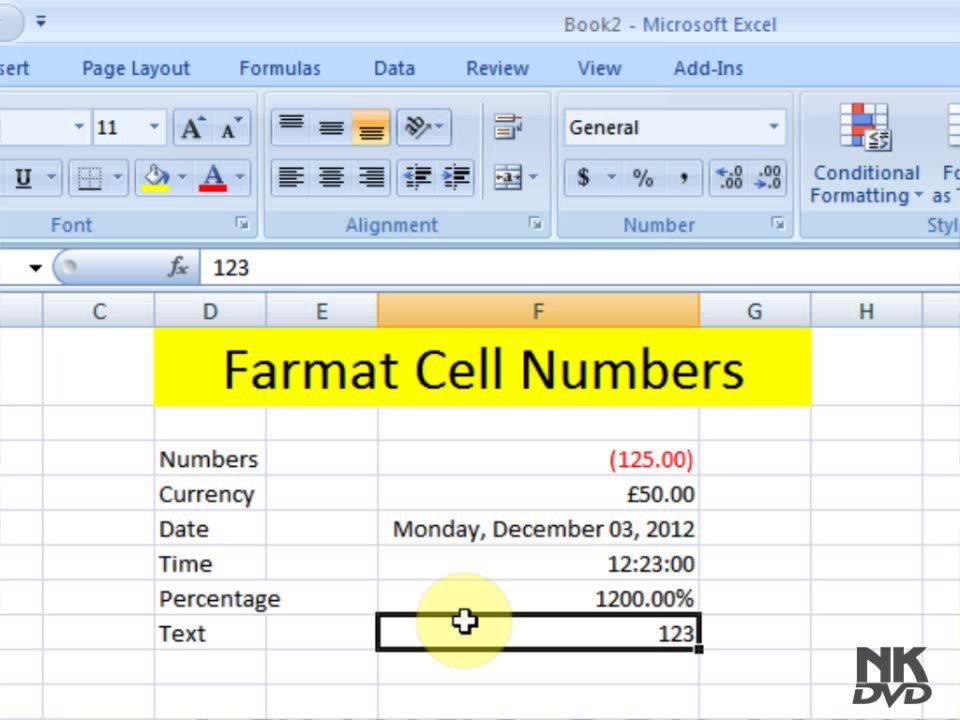Open Number dialog box launcher
960x720 pixels.
tap(778, 224)
